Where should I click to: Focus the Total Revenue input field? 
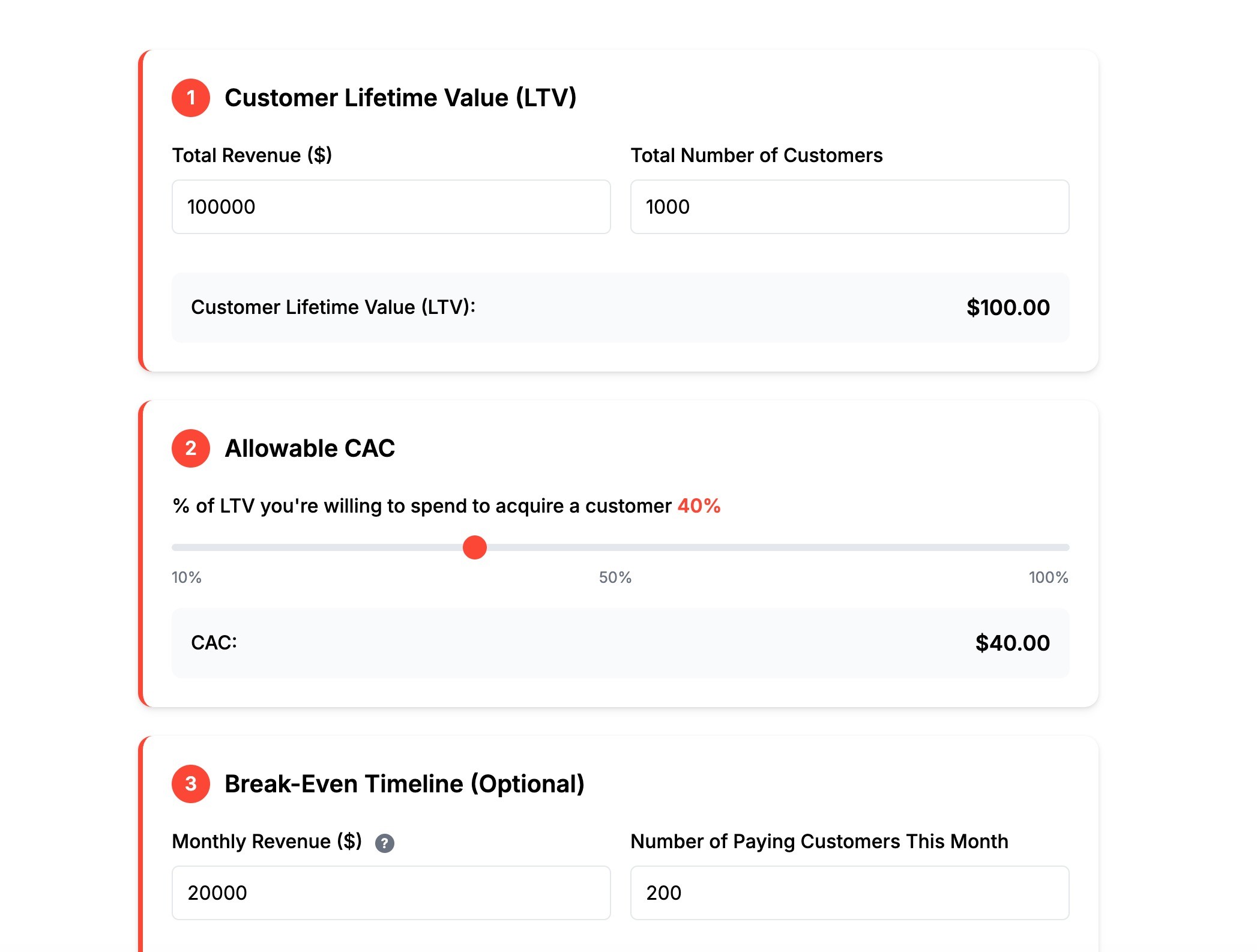pos(391,207)
